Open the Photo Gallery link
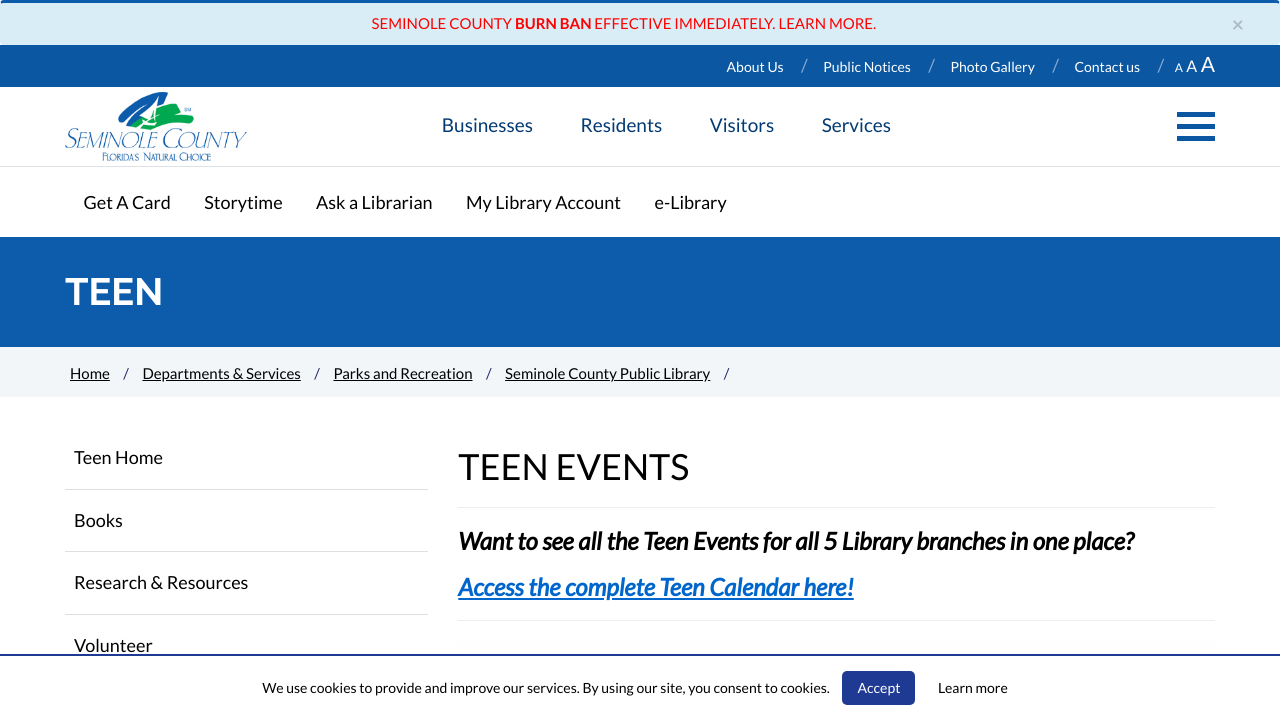1280x720 pixels. click(992, 67)
